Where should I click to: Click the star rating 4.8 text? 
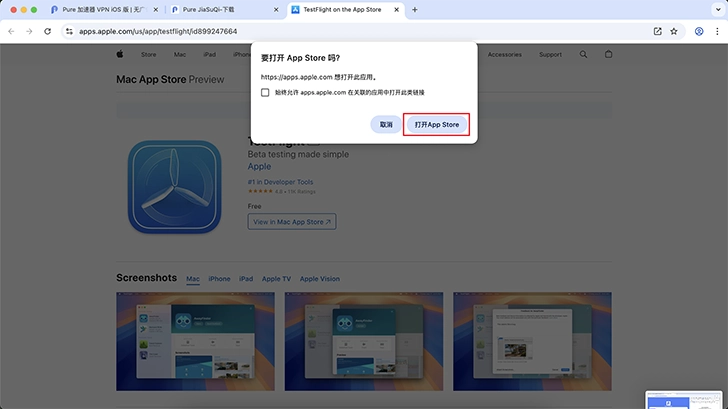tap(281, 191)
